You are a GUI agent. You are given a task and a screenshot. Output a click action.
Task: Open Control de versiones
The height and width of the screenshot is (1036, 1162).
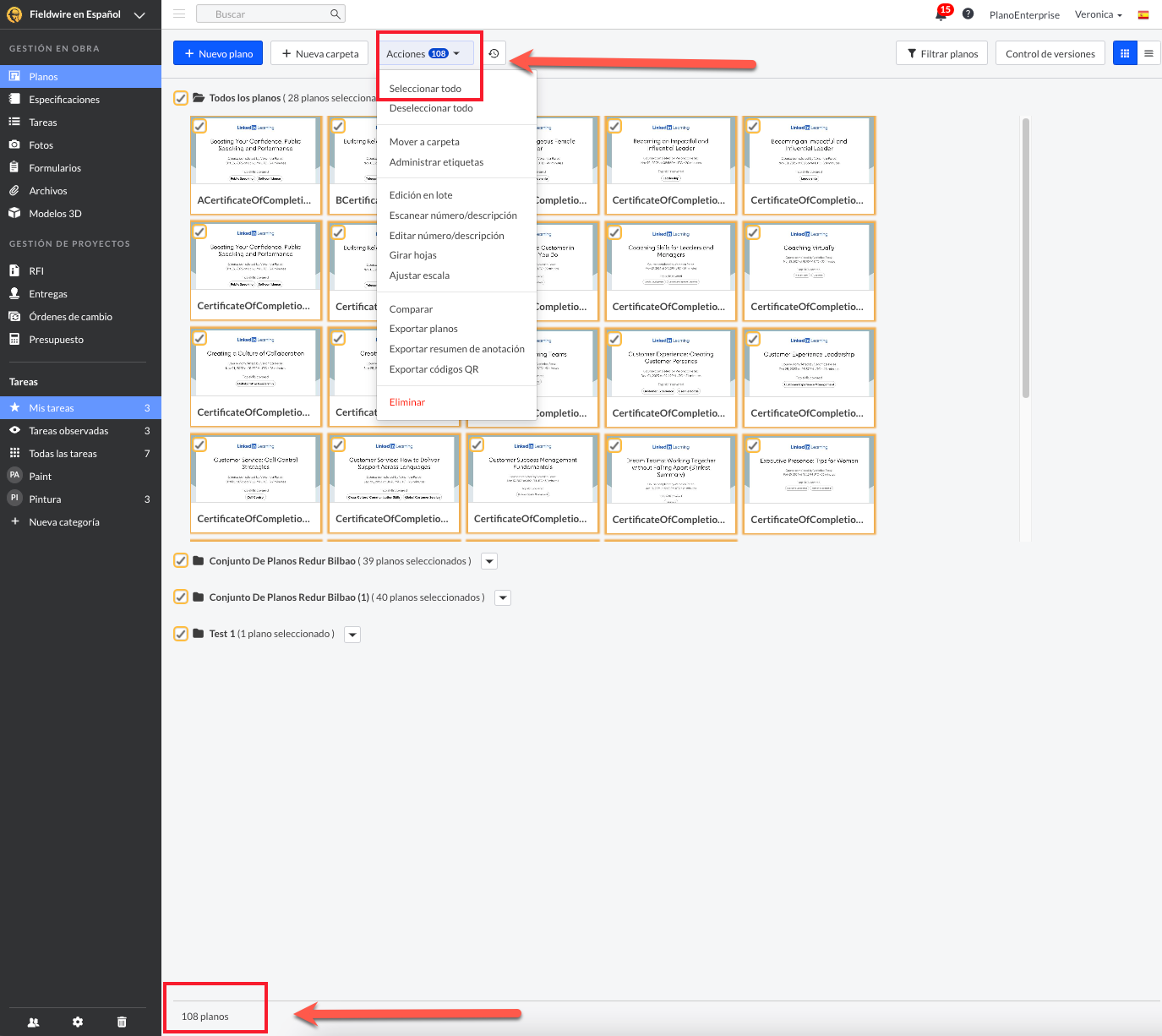(x=1050, y=53)
